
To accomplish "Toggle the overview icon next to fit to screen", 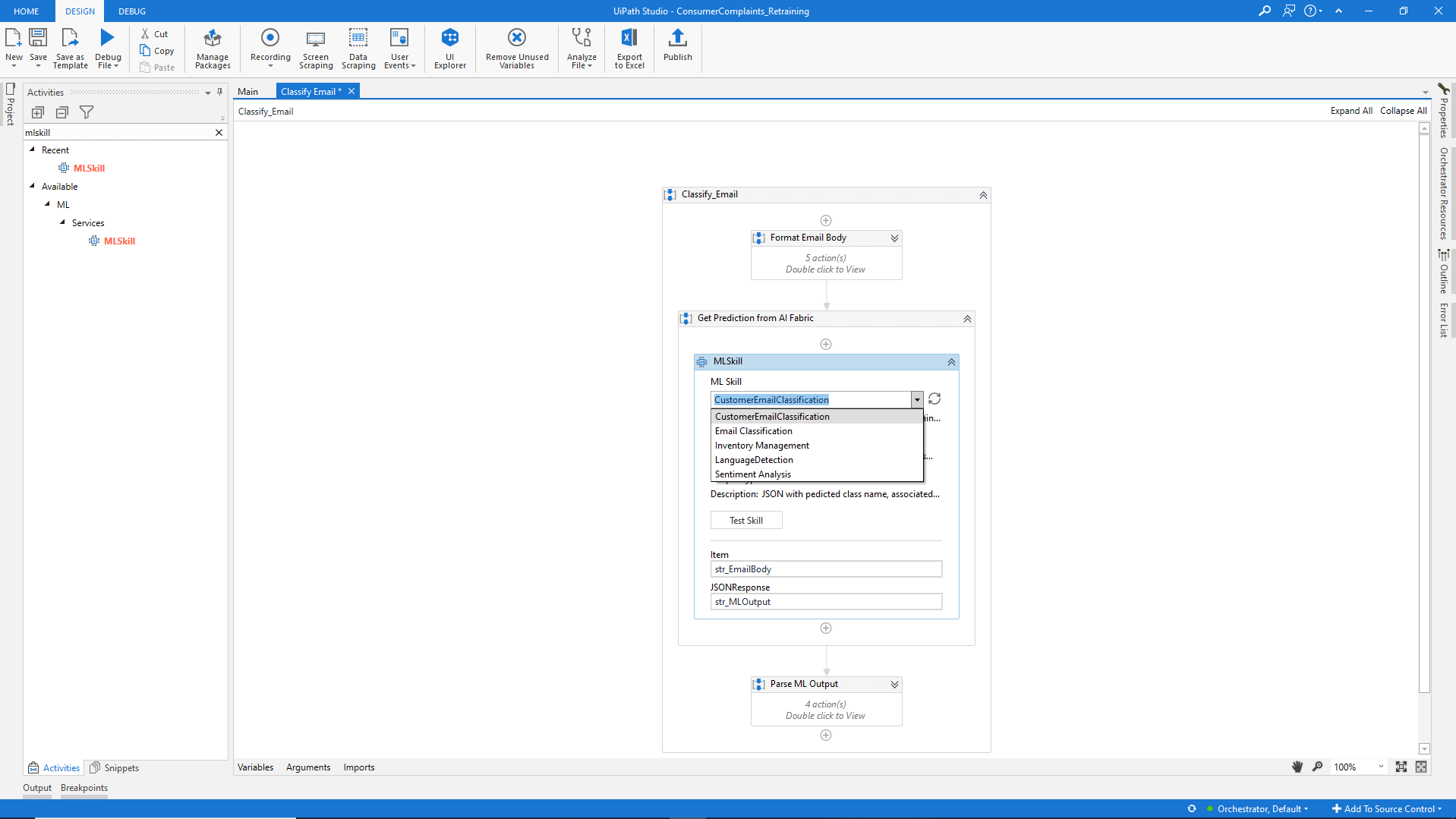I will pos(1421,767).
